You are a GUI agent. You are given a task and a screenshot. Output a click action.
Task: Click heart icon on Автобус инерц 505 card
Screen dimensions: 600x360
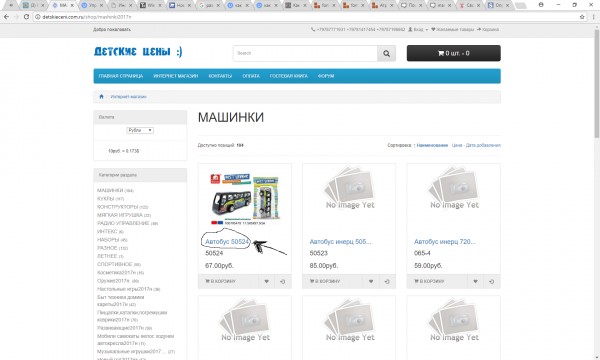(371, 282)
